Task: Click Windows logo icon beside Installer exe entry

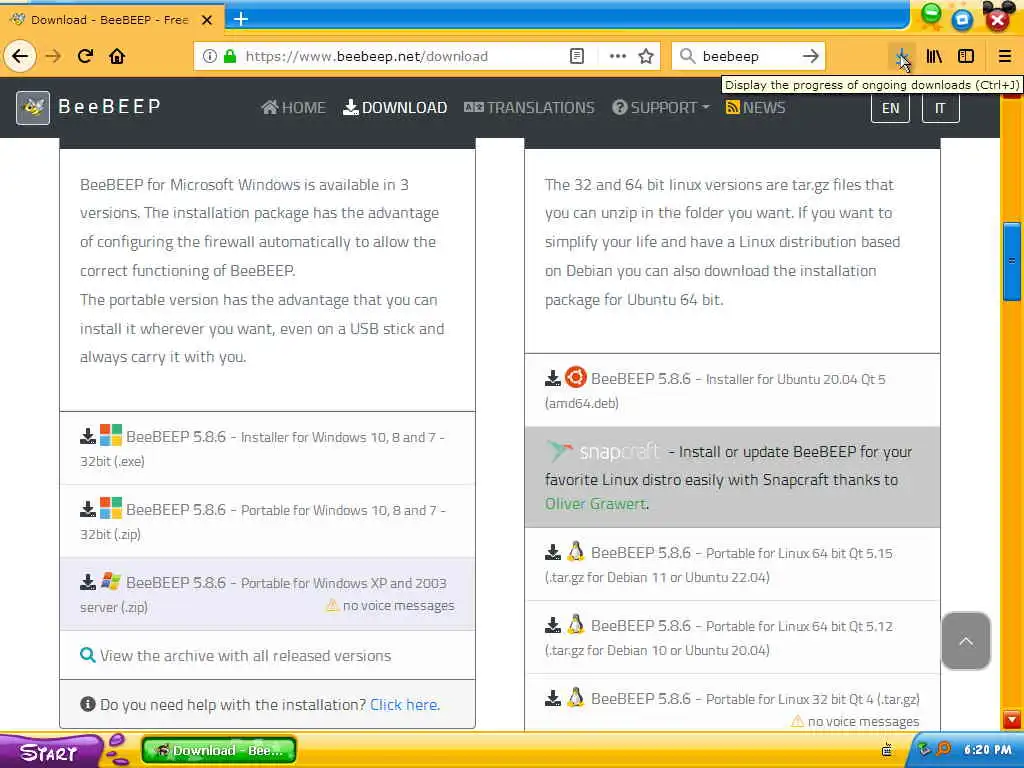Action: pos(110,435)
